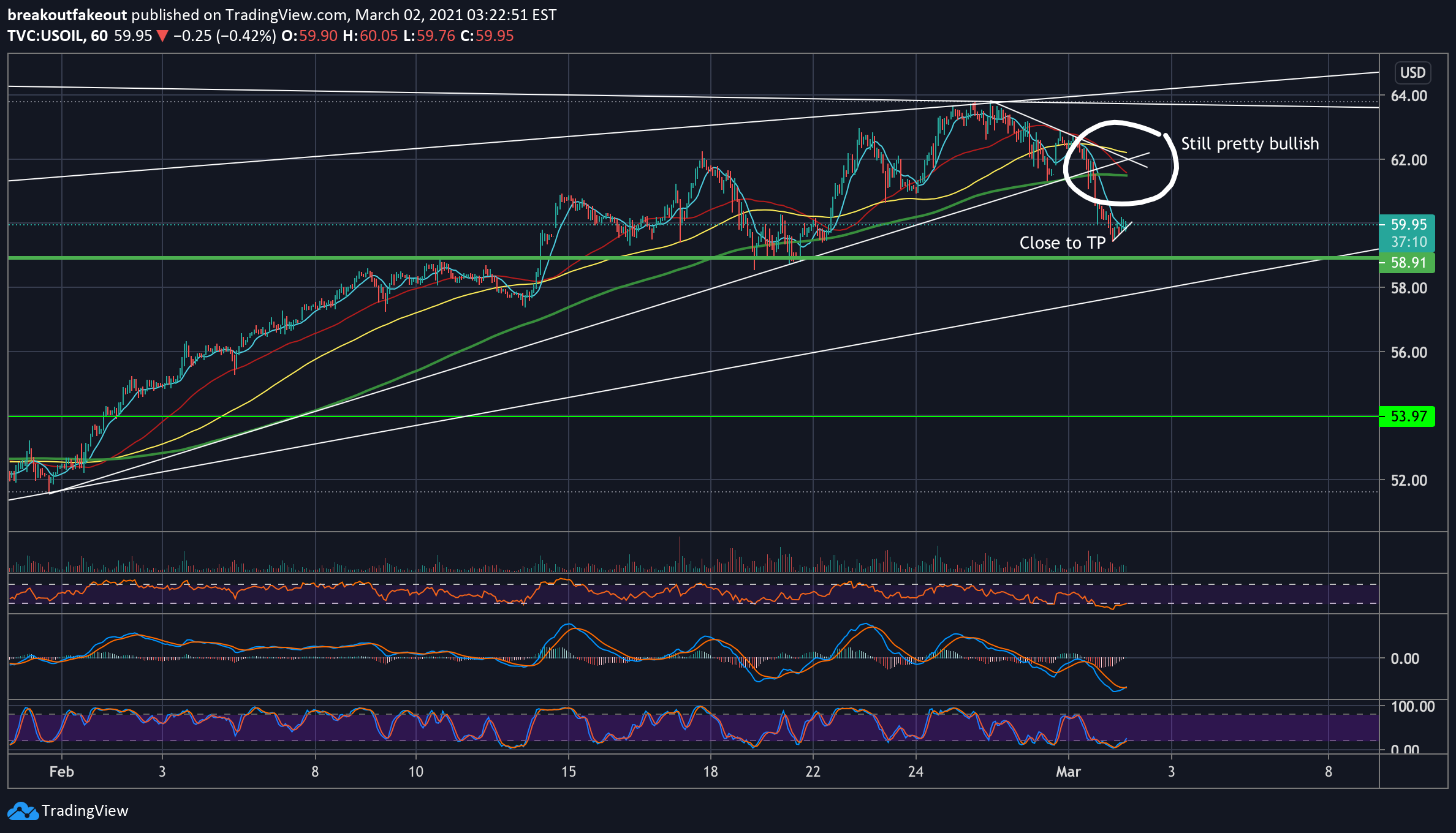Click the 100.00 stochastic scale label

coord(1412,706)
